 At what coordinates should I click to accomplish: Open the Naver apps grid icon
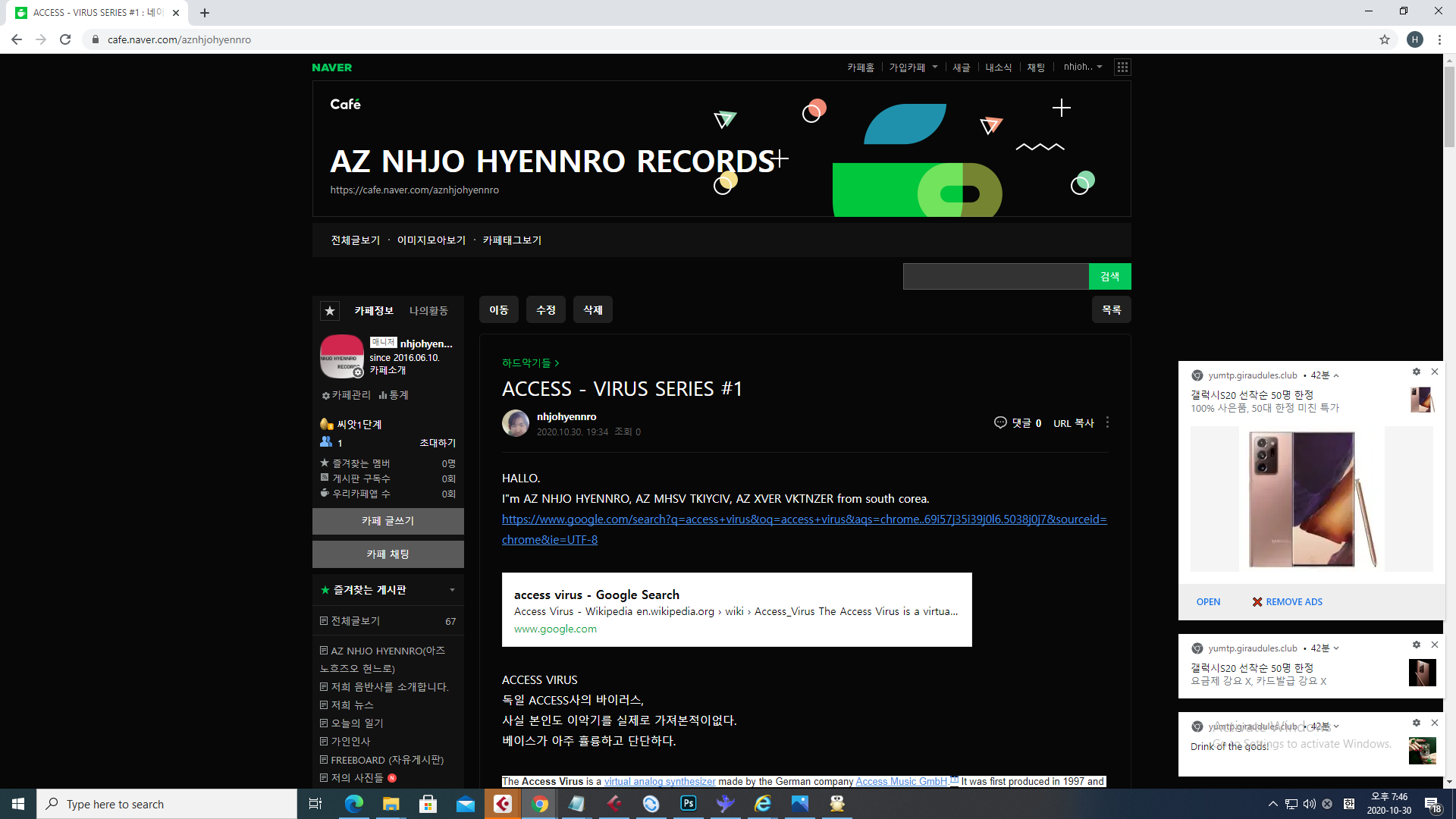tap(1122, 67)
